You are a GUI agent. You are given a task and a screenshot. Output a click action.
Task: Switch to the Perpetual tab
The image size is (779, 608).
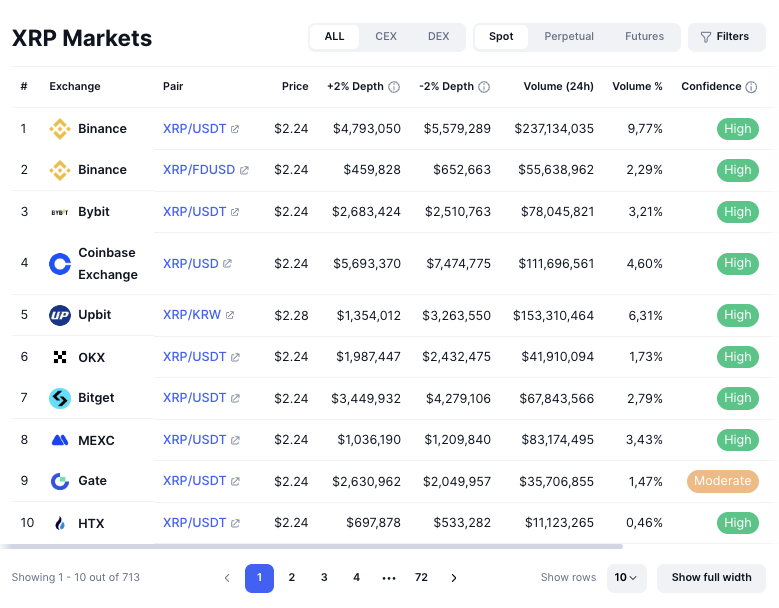(x=569, y=37)
